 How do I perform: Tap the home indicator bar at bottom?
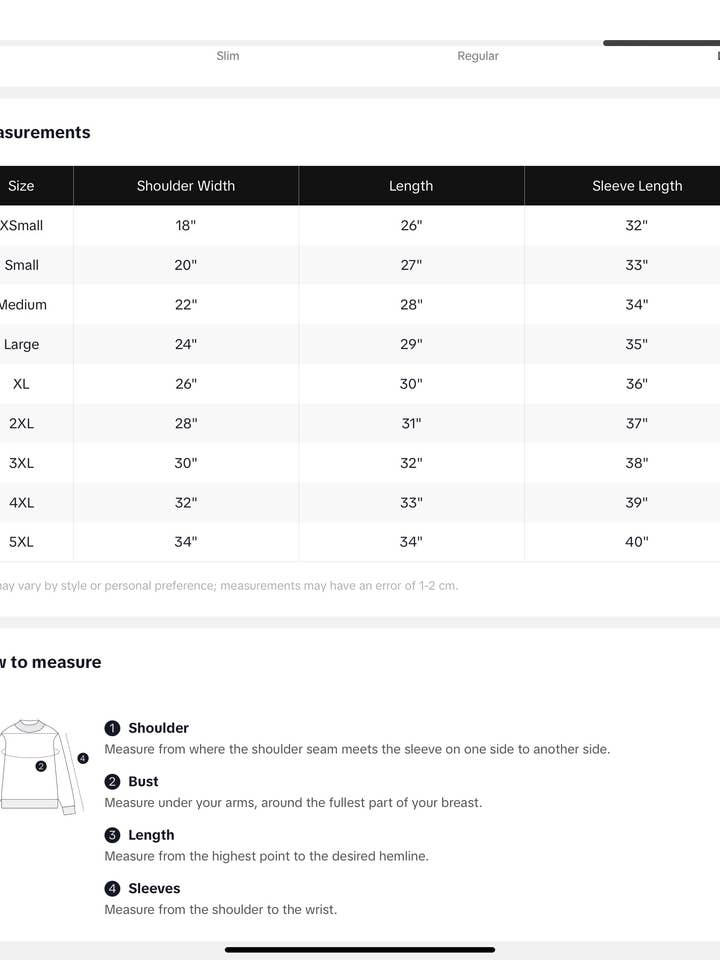tap(360, 949)
